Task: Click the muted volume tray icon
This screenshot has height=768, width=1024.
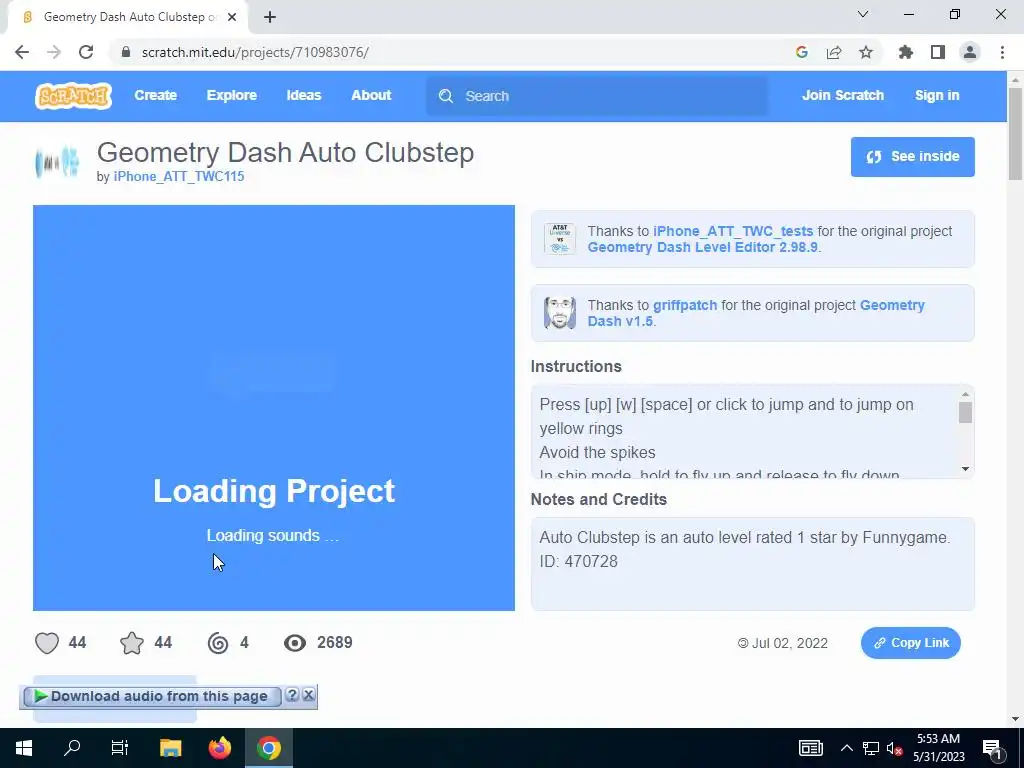Action: pyautogui.click(x=894, y=748)
